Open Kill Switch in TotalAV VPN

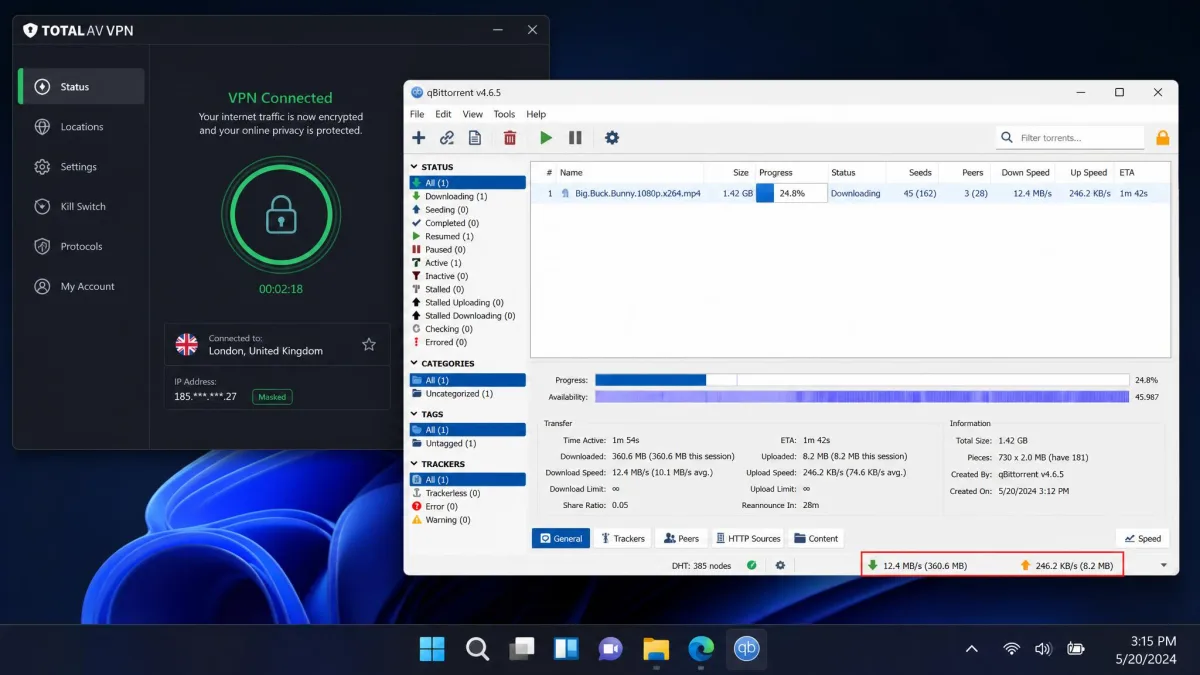[81, 206]
